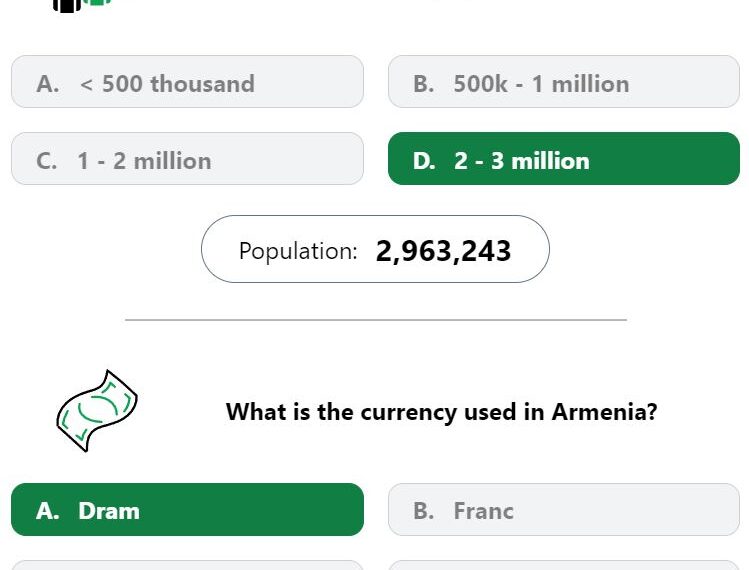The width and height of the screenshot is (749, 570).
Task: Select the cut-off answer below Dram
Action: (187, 565)
